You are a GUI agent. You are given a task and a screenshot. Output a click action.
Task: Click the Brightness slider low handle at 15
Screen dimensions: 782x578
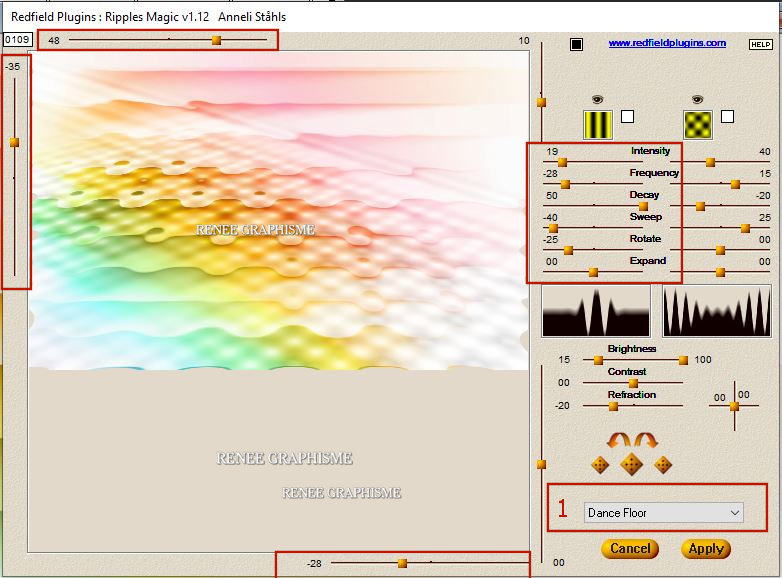click(598, 360)
